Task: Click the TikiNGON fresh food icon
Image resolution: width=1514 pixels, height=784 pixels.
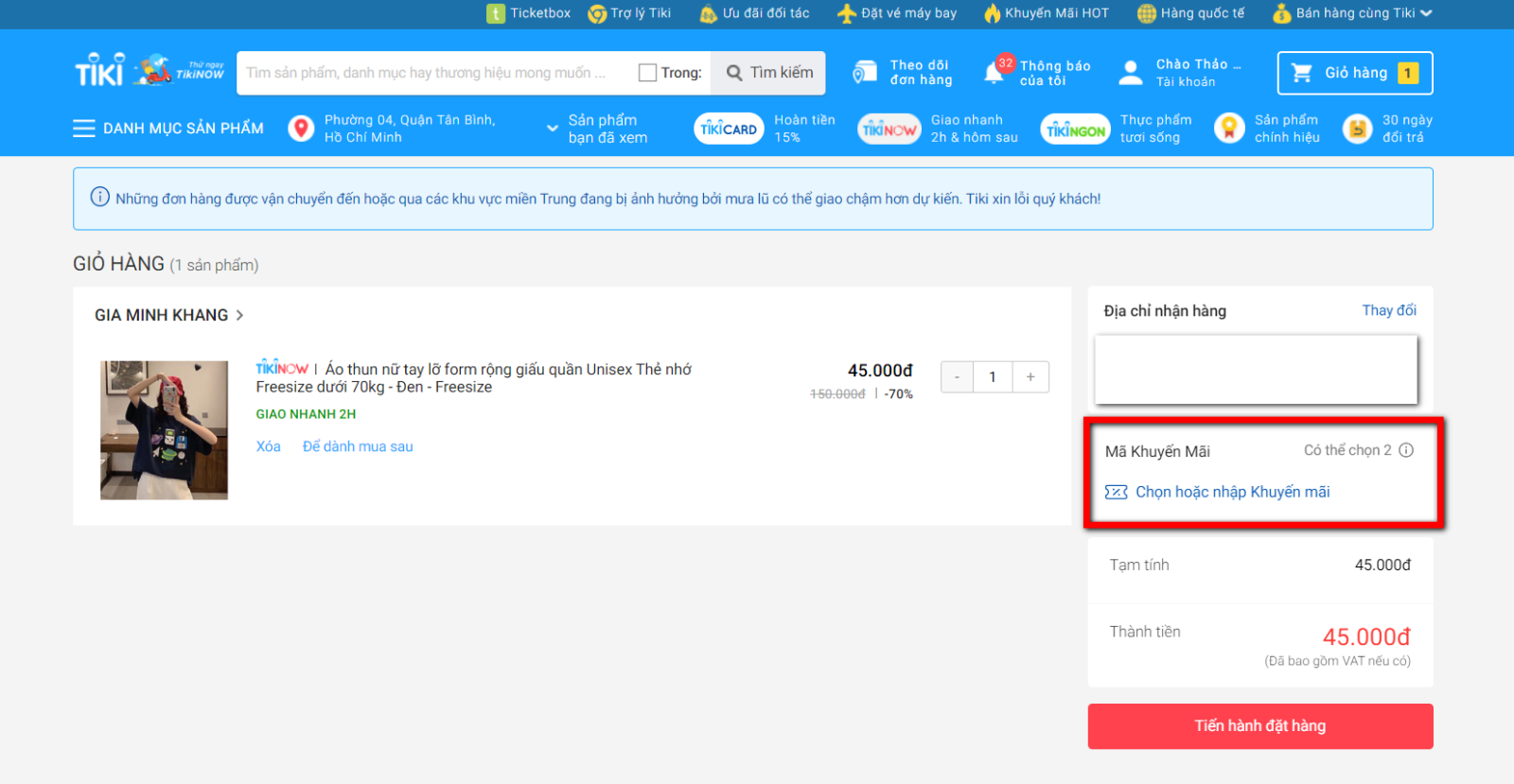Action: click(x=1075, y=130)
